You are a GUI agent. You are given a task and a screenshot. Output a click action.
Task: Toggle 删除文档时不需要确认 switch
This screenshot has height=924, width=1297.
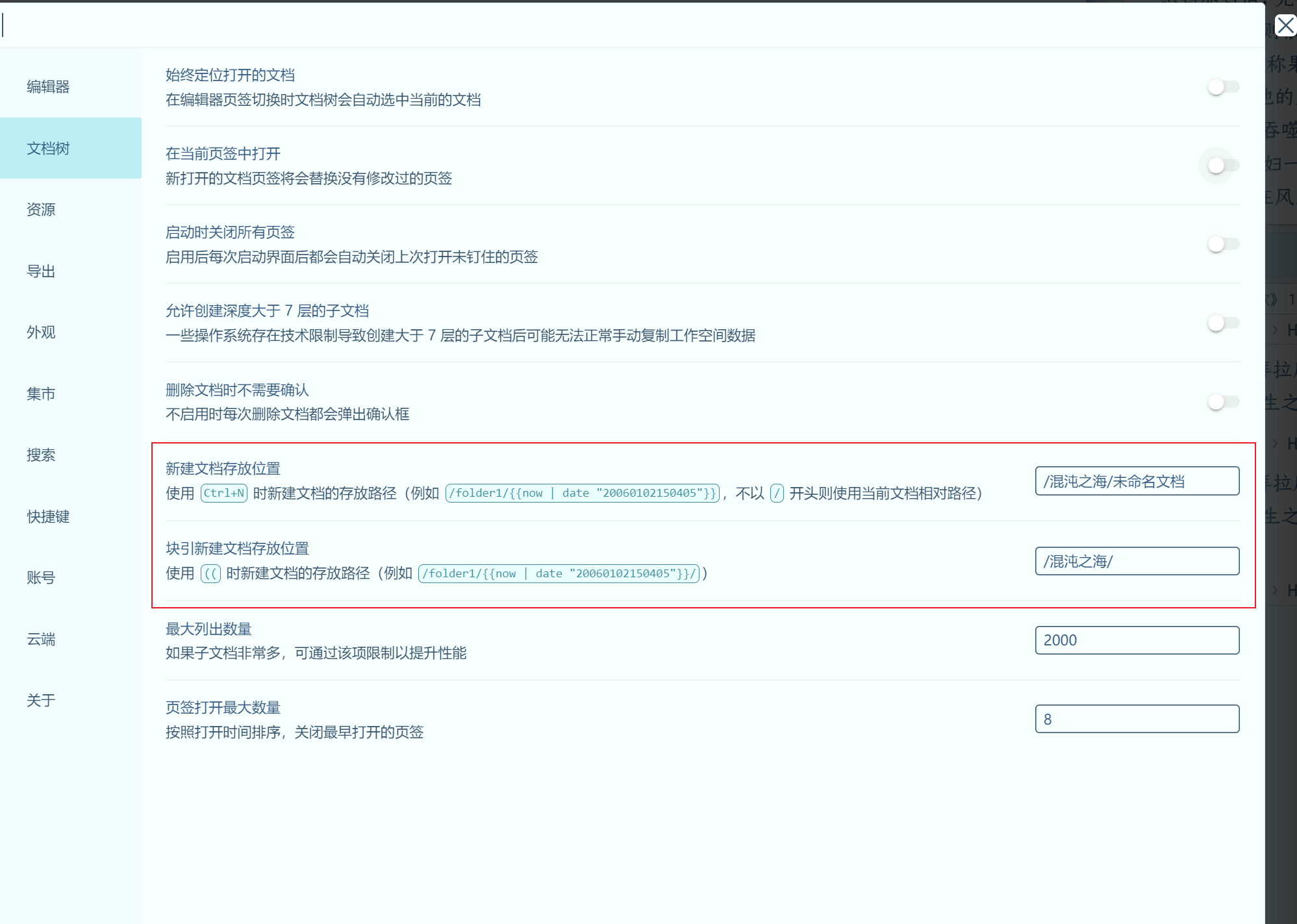pyautogui.click(x=1223, y=402)
